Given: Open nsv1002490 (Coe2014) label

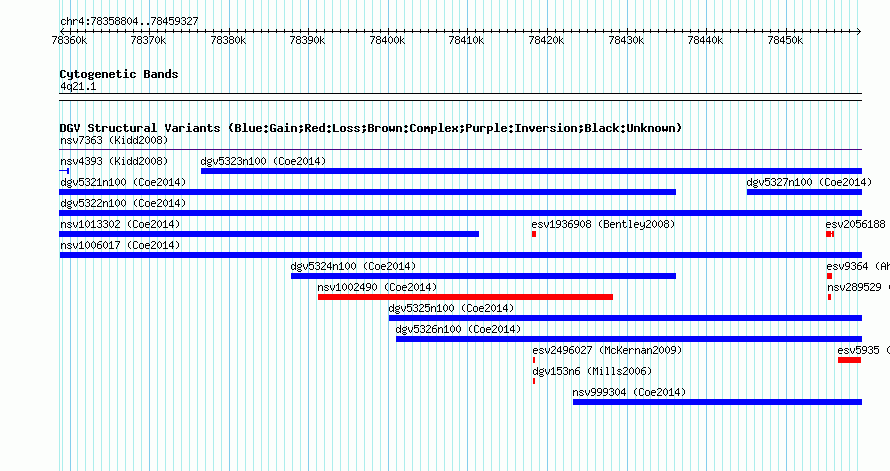Looking at the screenshot, I should pyautogui.click(x=377, y=287).
